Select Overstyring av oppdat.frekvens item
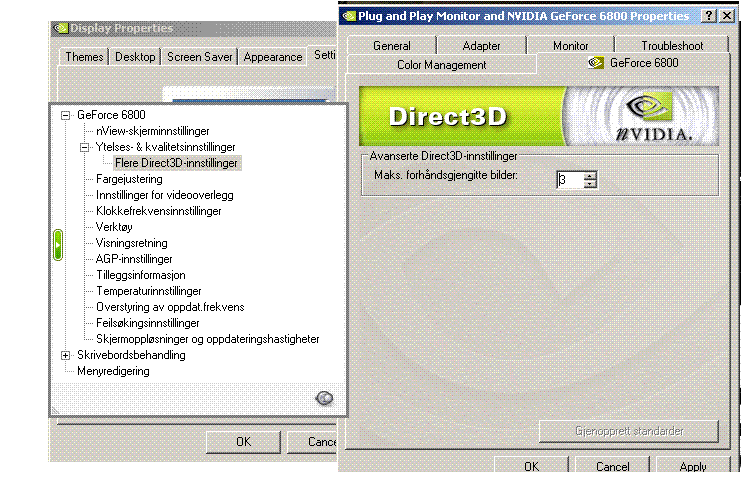This screenshot has width=745, height=480. point(170,307)
